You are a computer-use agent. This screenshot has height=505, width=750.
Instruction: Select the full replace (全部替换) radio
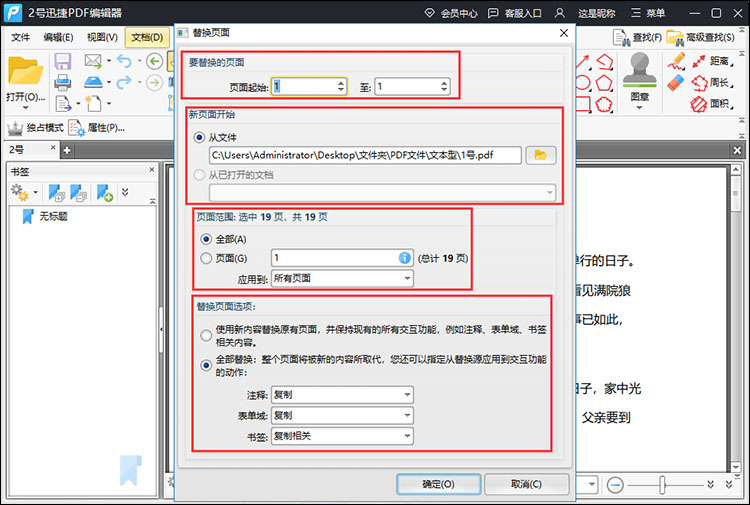point(206,365)
